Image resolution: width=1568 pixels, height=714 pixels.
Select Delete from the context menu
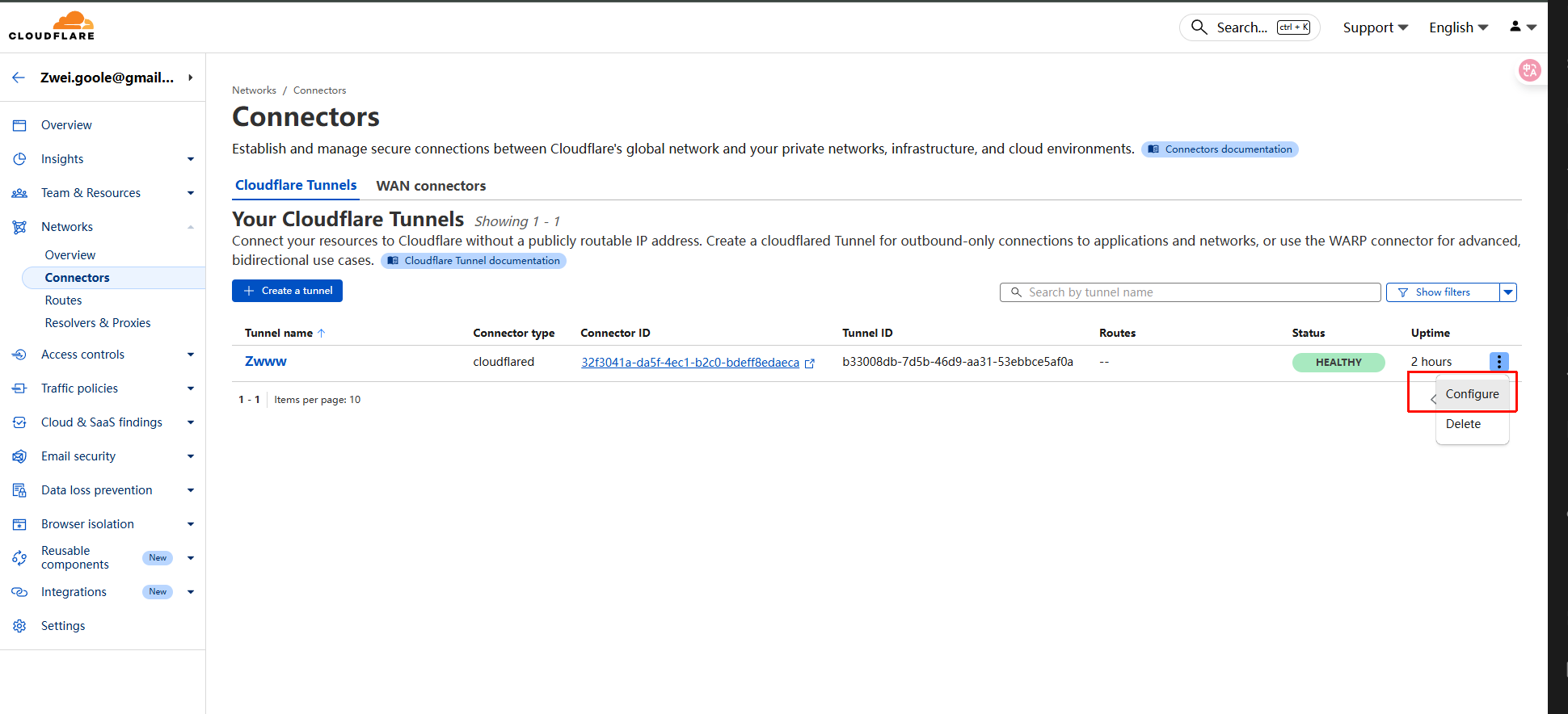[x=1472, y=424]
